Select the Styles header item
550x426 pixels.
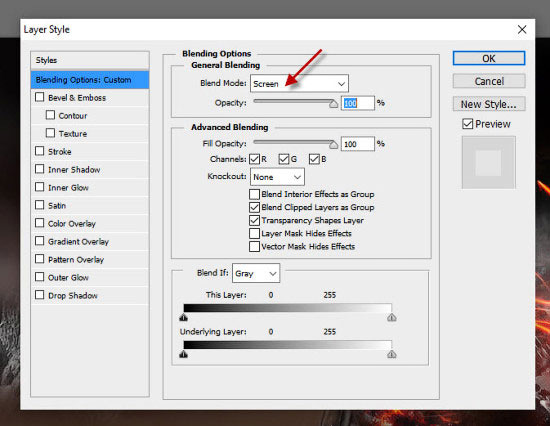coord(90,60)
